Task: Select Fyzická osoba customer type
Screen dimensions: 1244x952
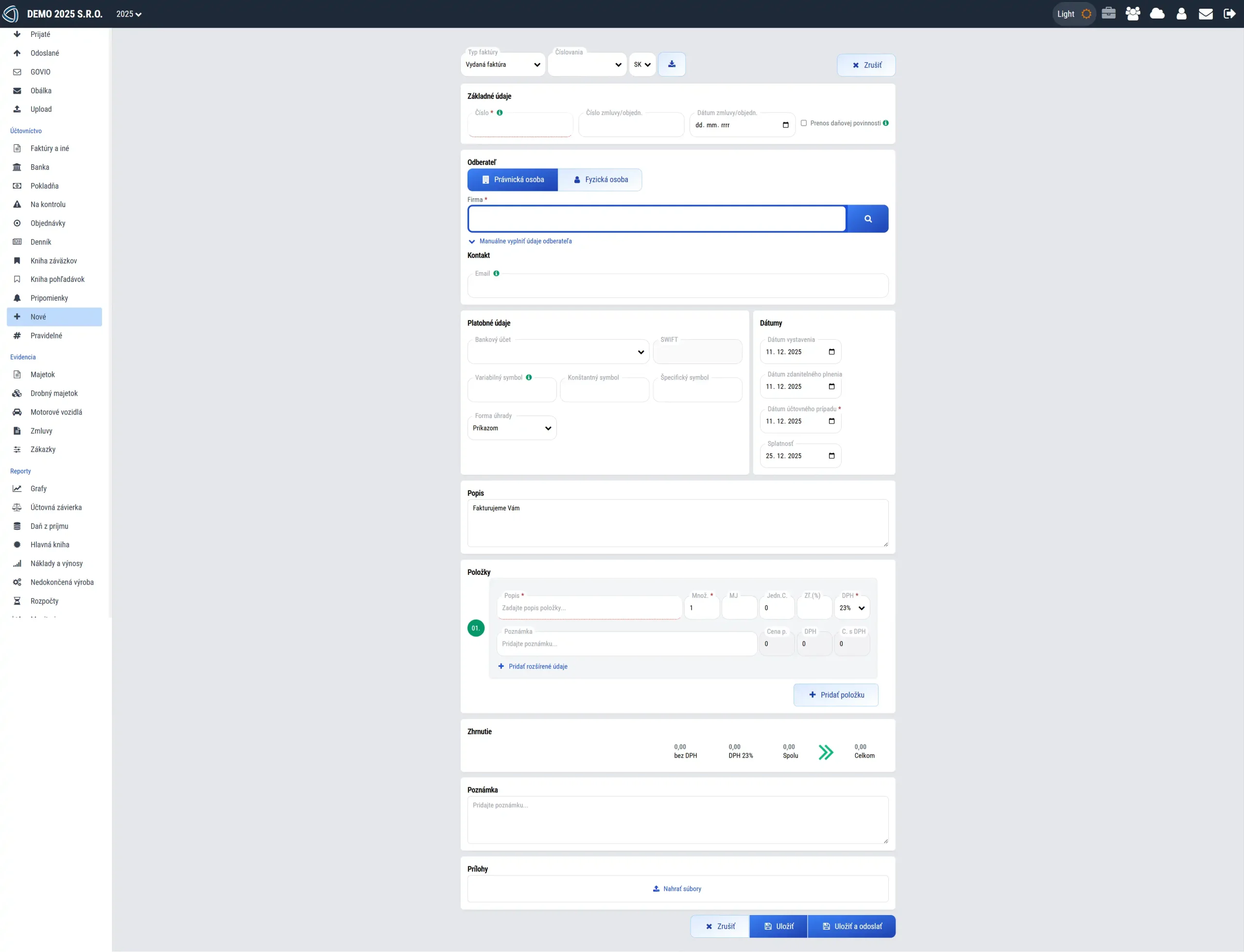Action: point(600,180)
